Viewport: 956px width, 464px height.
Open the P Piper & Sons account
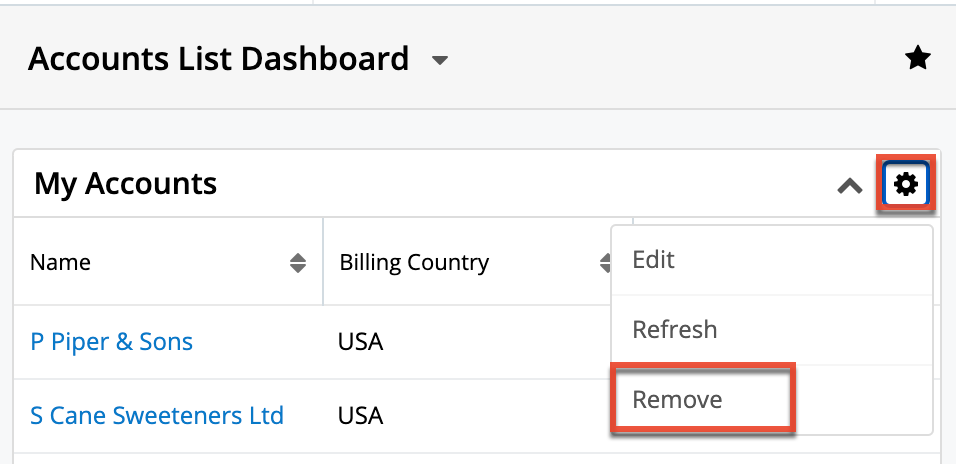tap(112, 342)
